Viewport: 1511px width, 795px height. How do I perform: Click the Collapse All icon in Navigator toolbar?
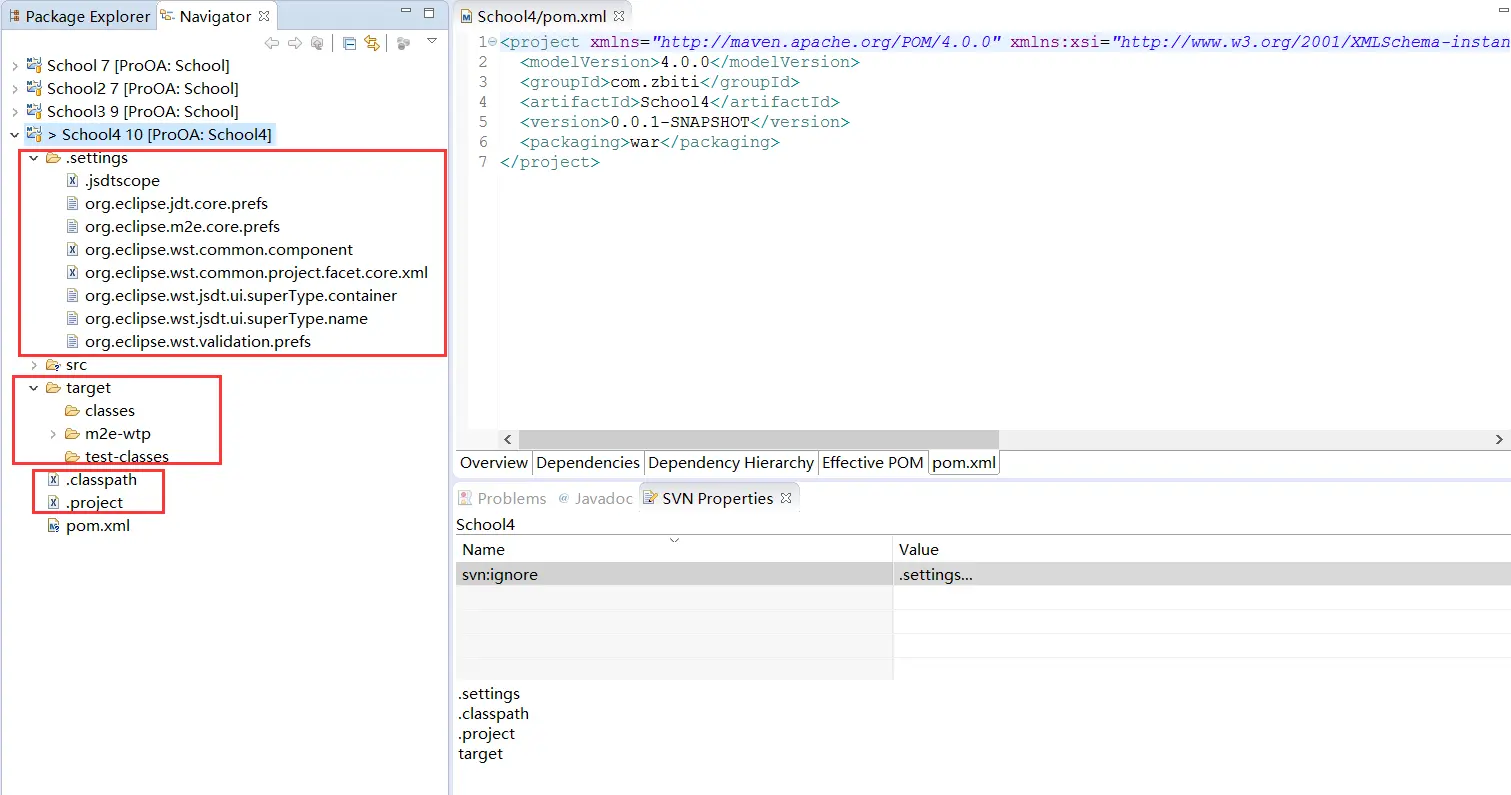[x=349, y=43]
